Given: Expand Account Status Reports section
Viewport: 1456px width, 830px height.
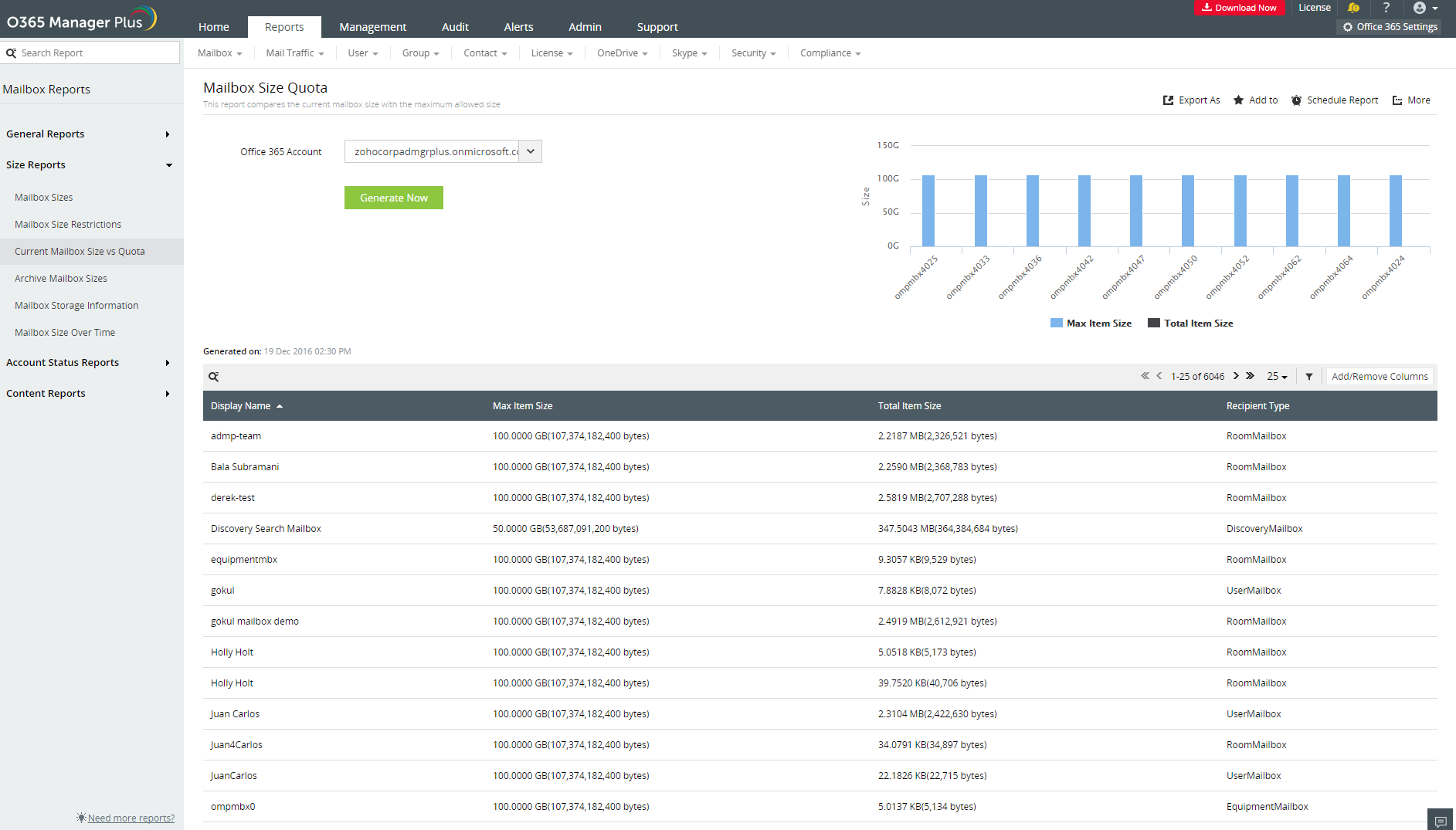Looking at the screenshot, I should click(62, 362).
